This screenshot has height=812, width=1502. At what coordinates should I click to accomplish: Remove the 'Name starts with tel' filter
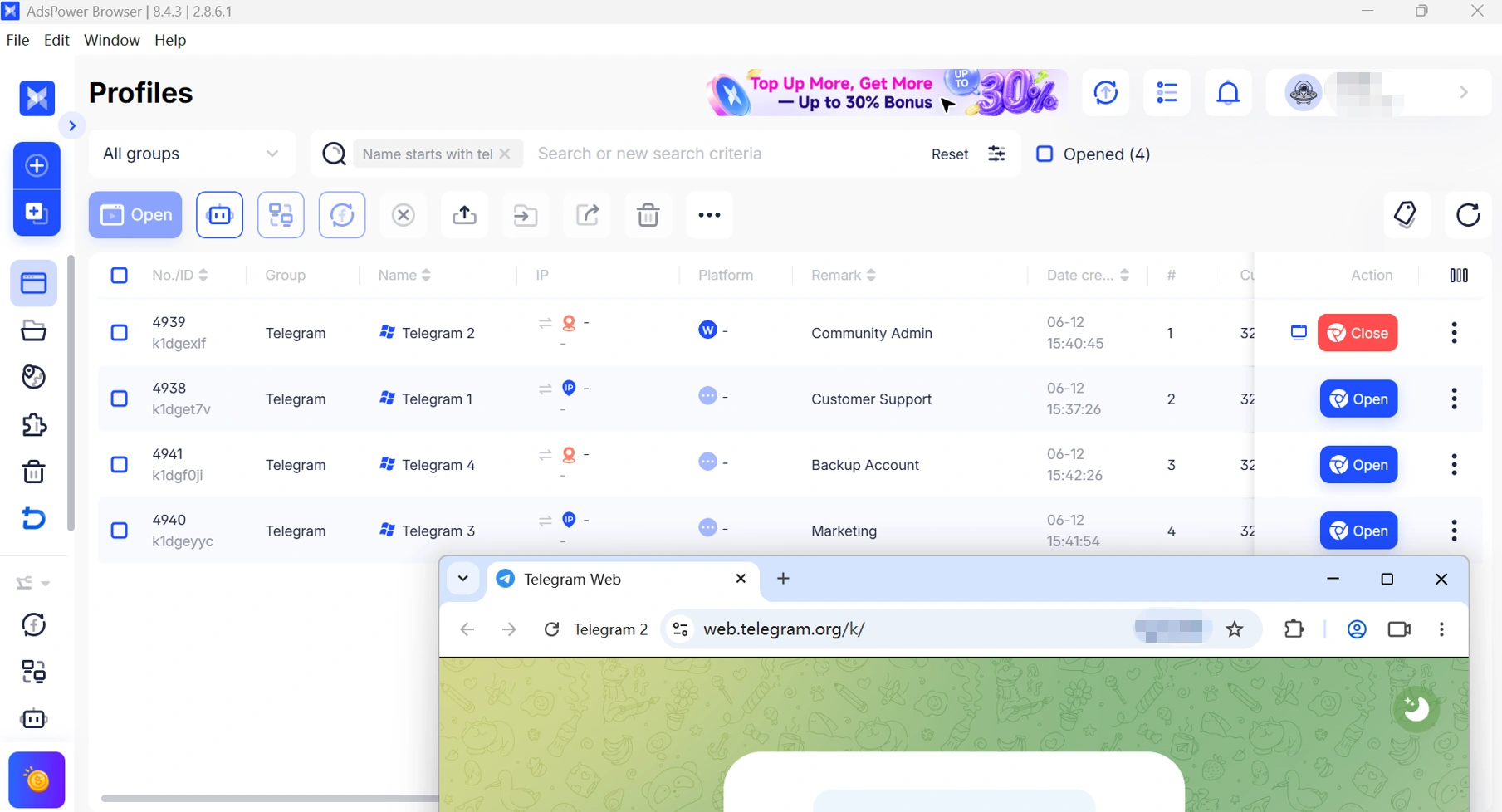(x=505, y=154)
